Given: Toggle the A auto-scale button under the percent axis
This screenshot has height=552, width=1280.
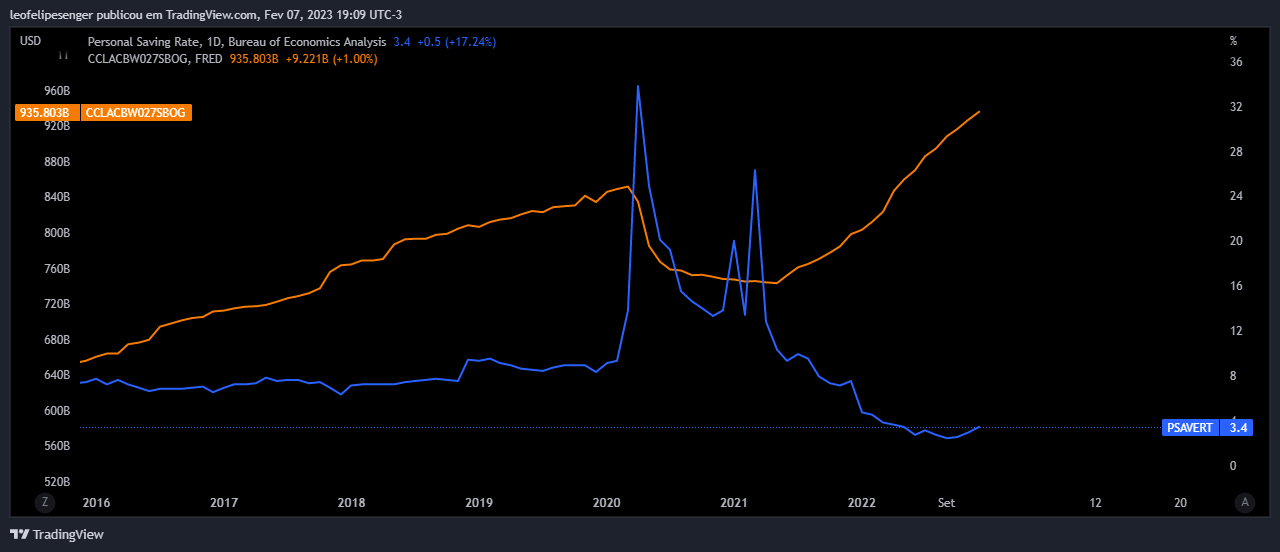Looking at the screenshot, I should 1245,503.
